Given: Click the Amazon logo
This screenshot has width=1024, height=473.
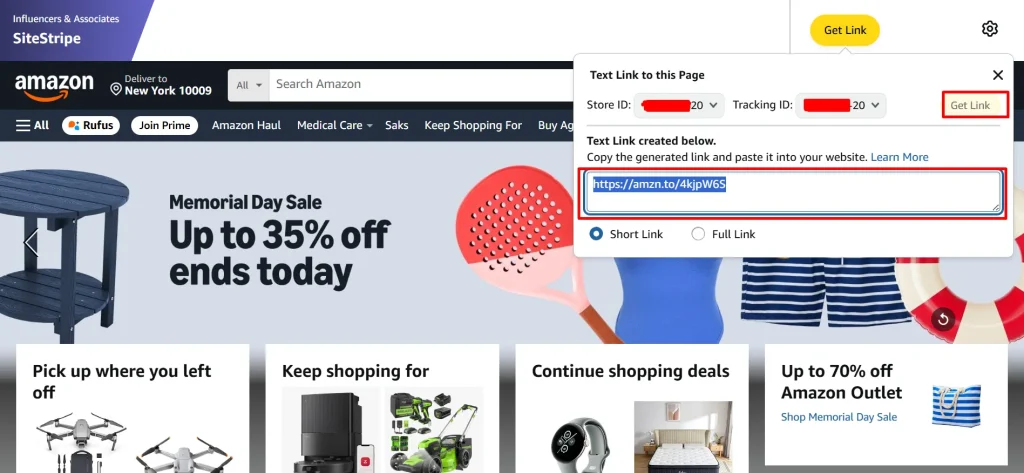Looking at the screenshot, I should click(54, 87).
